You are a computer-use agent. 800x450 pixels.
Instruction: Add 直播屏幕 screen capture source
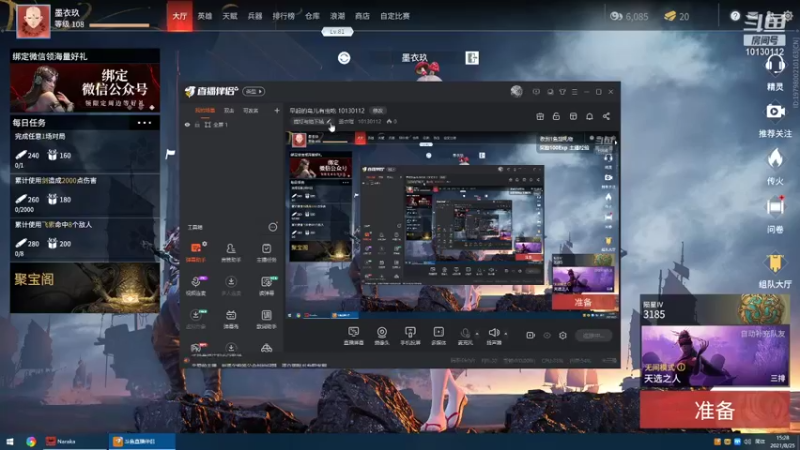coord(353,336)
